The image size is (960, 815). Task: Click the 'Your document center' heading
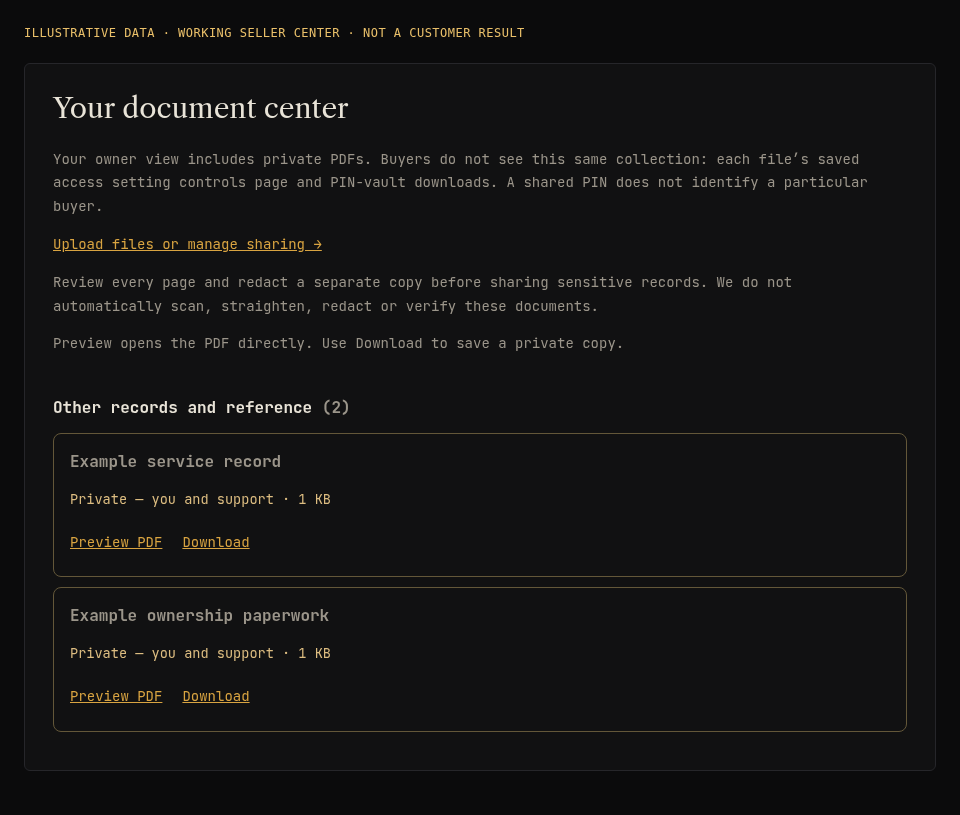click(x=201, y=108)
